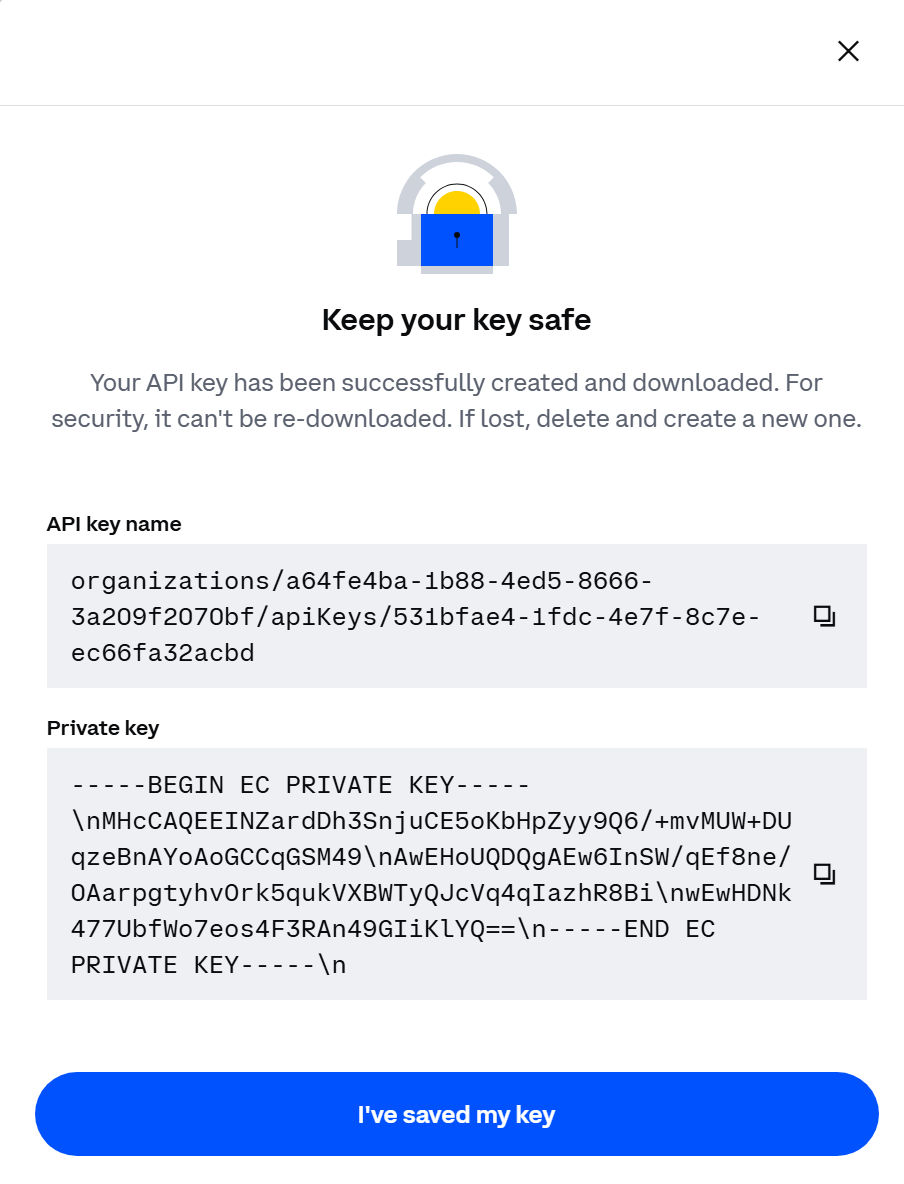The height and width of the screenshot is (1184, 904).
Task: Click the line starting with "organizations/a64fe4ba"
Action: coord(362,581)
